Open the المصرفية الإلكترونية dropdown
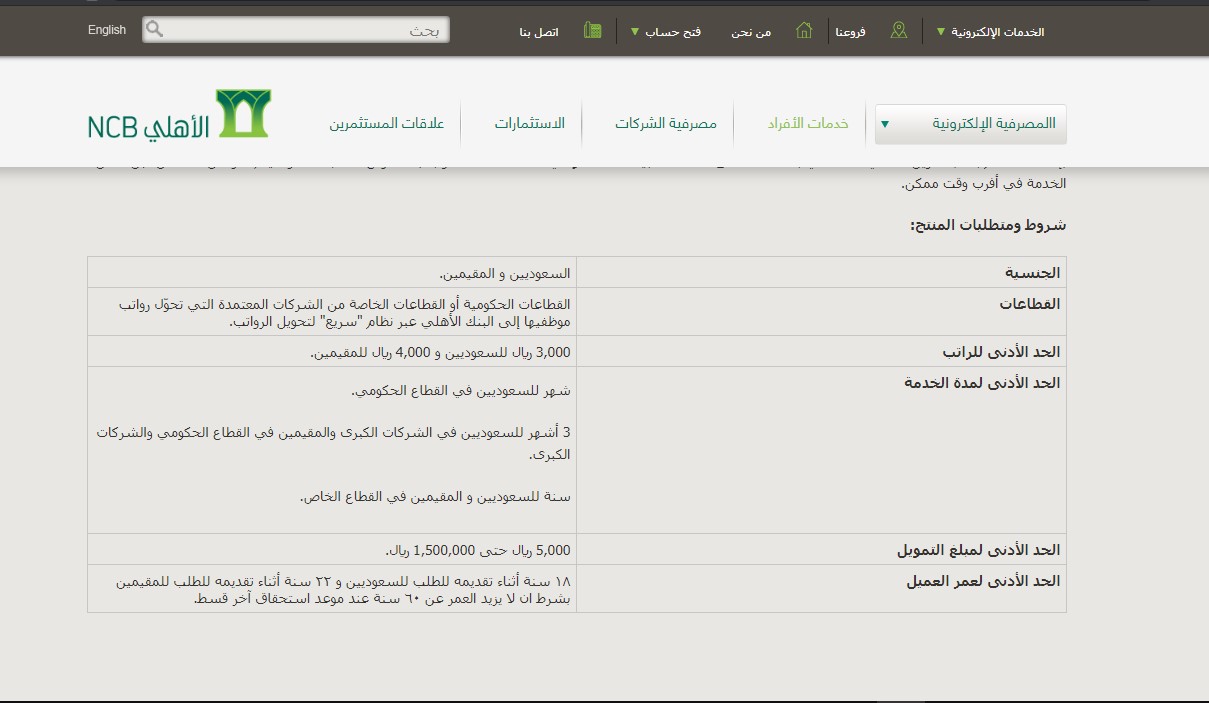The image size is (1209, 703). [x=971, y=124]
